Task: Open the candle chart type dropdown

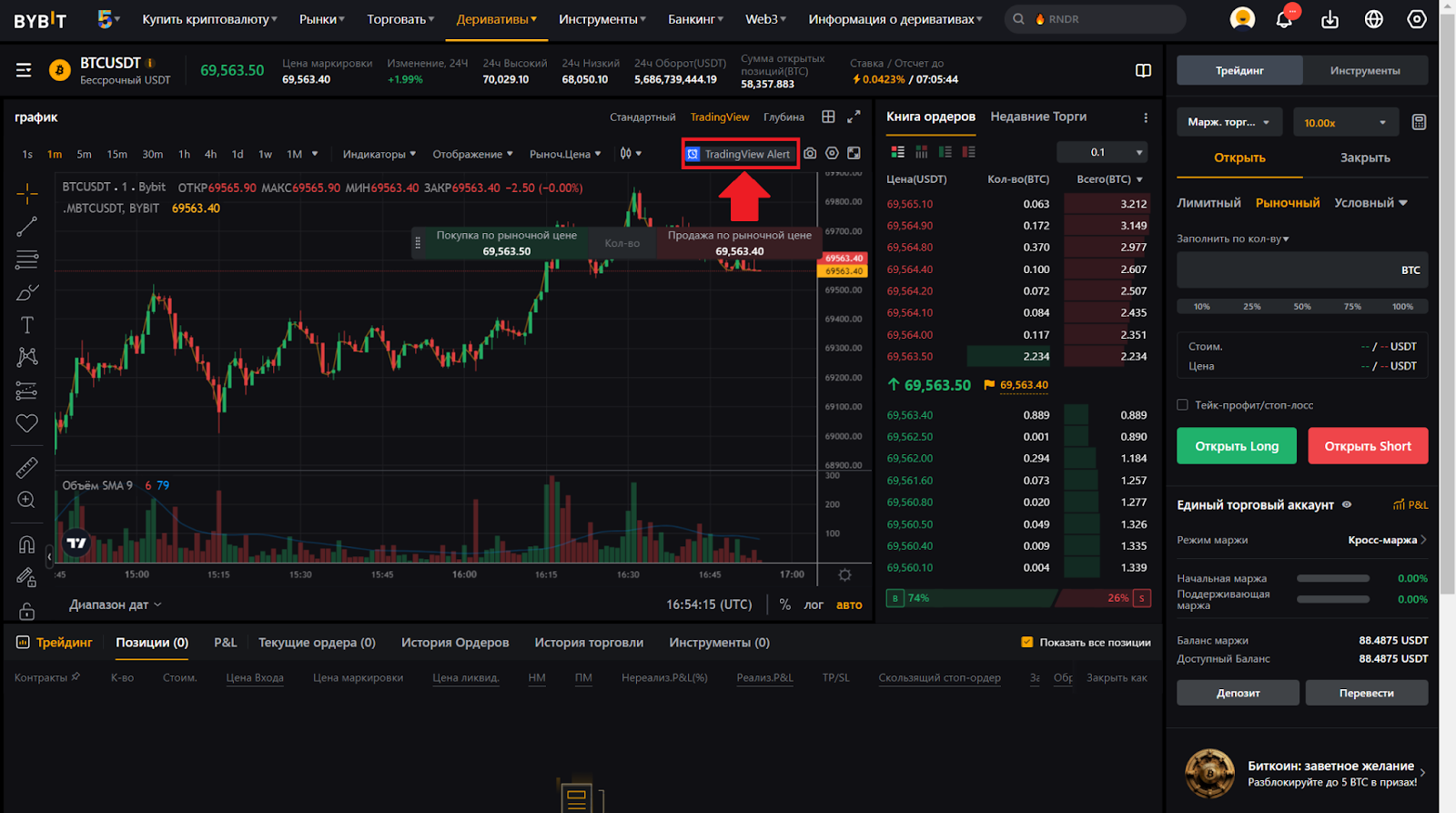Action: (631, 153)
